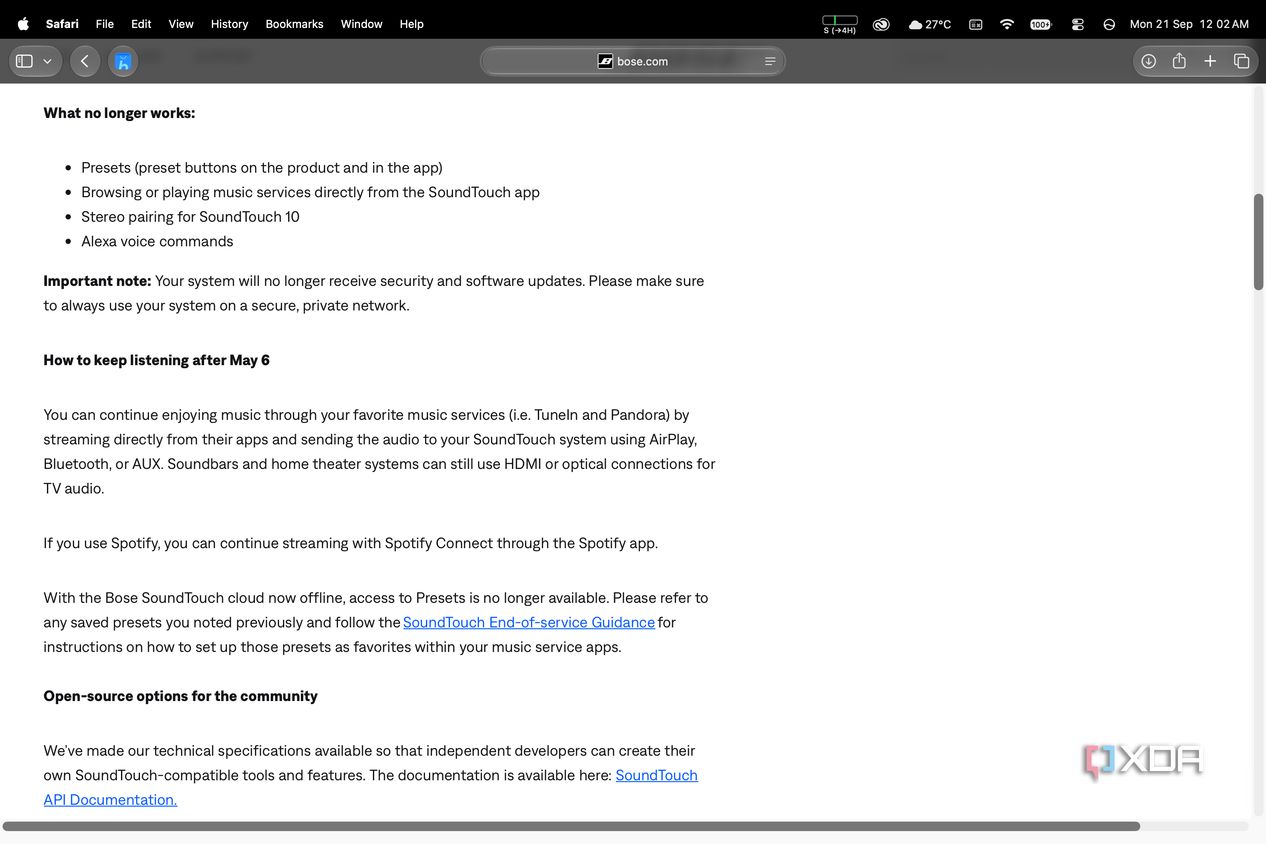Image resolution: width=1266 pixels, height=844 pixels.
Task: Open the Bookmarks menu
Action: coord(294,24)
